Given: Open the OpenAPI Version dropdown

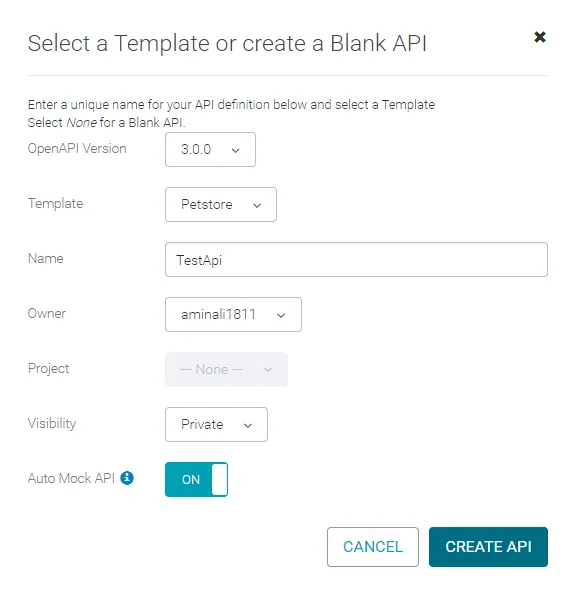Looking at the screenshot, I should (210, 149).
